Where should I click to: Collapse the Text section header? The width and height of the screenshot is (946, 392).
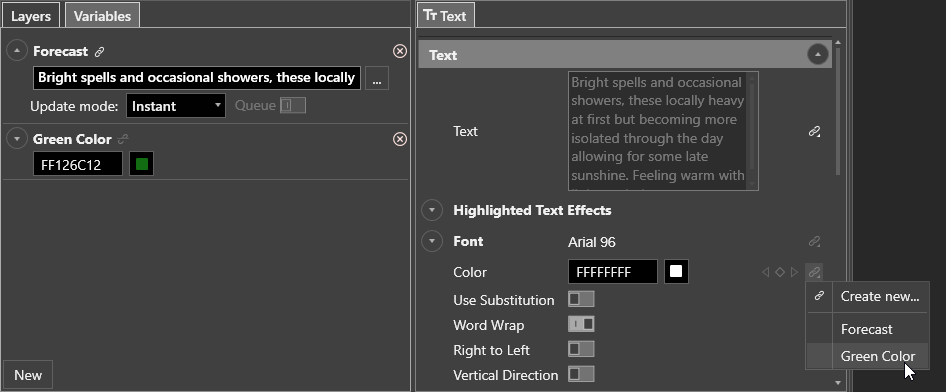coord(817,55)
